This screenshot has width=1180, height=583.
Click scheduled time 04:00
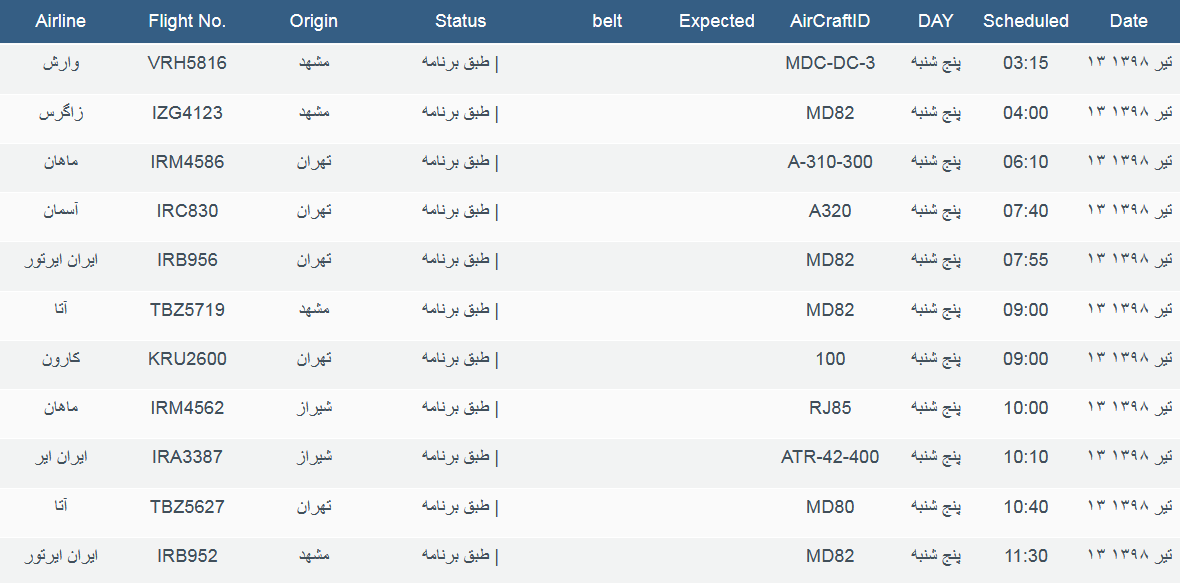(1026, 113)
